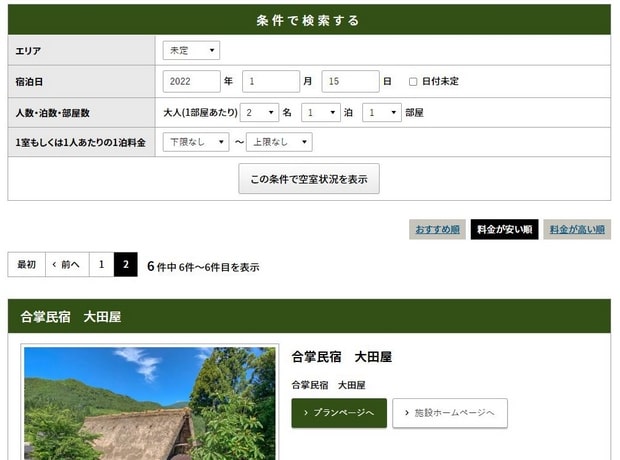Open the number of nights dropdown
The height and width of the screenshot is (460, 620).
[x=321, y=112]
